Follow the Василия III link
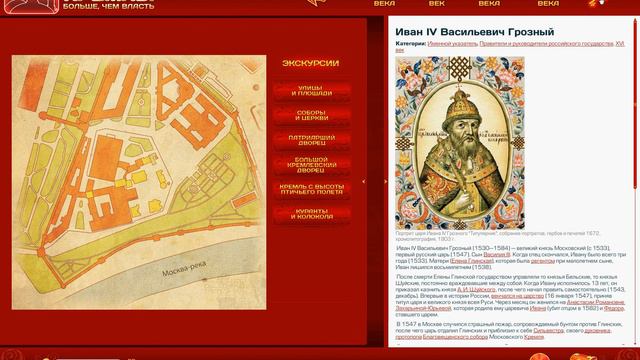640x360 pixels. pyautogui.click(x=497, y=254)
